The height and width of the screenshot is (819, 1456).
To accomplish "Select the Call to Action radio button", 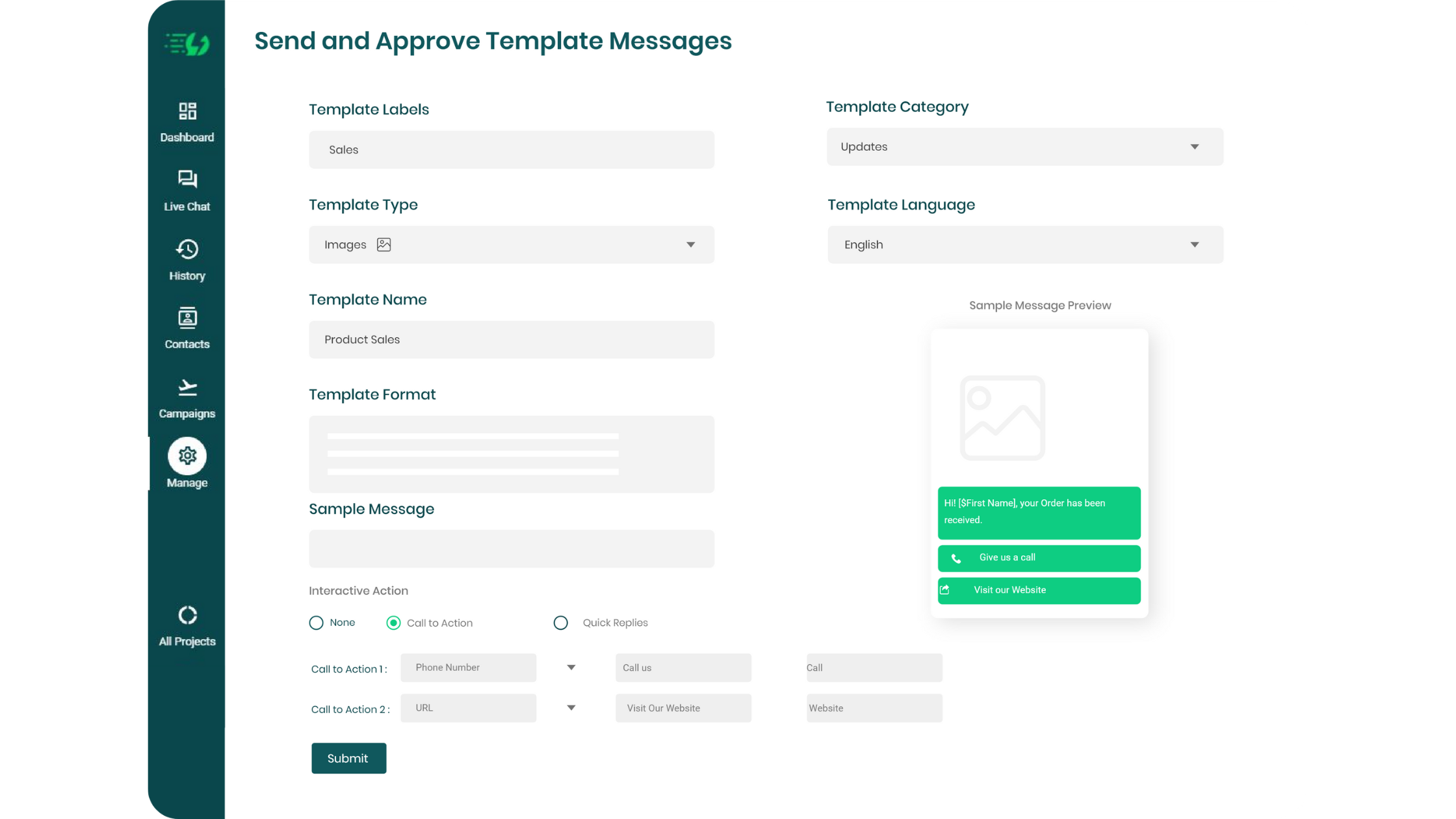I will coord(393,623).
